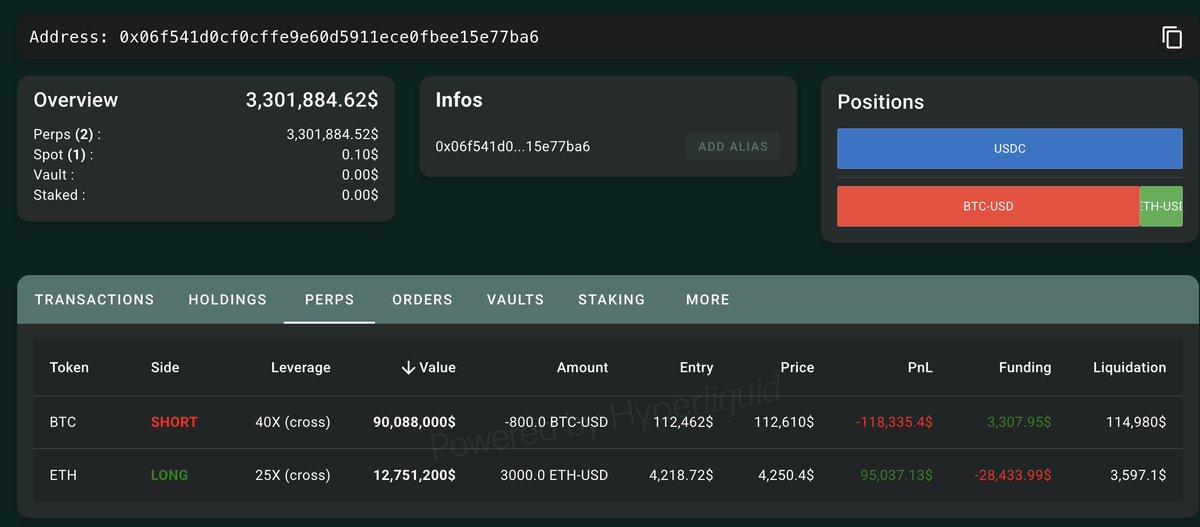Sort by the Price column header
Viewport: 1200px width, 527px height.
tap(797, 368)
